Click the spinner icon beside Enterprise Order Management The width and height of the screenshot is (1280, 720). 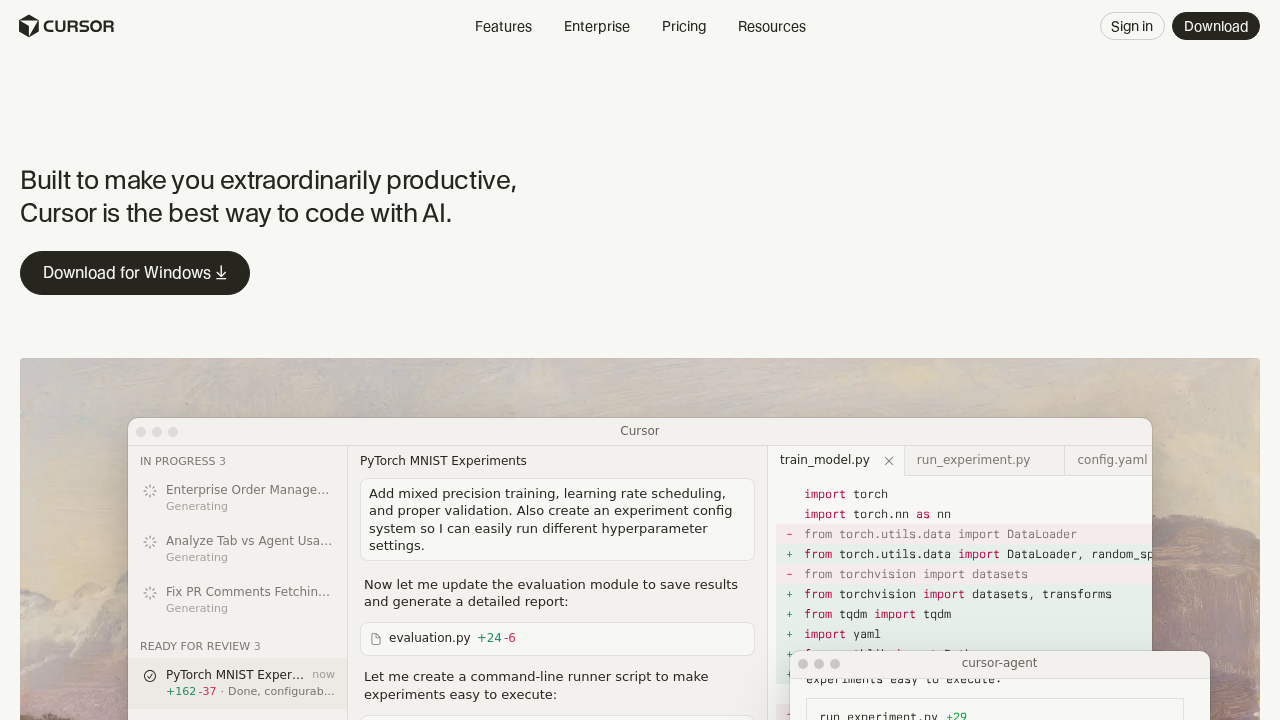(147, 490)
